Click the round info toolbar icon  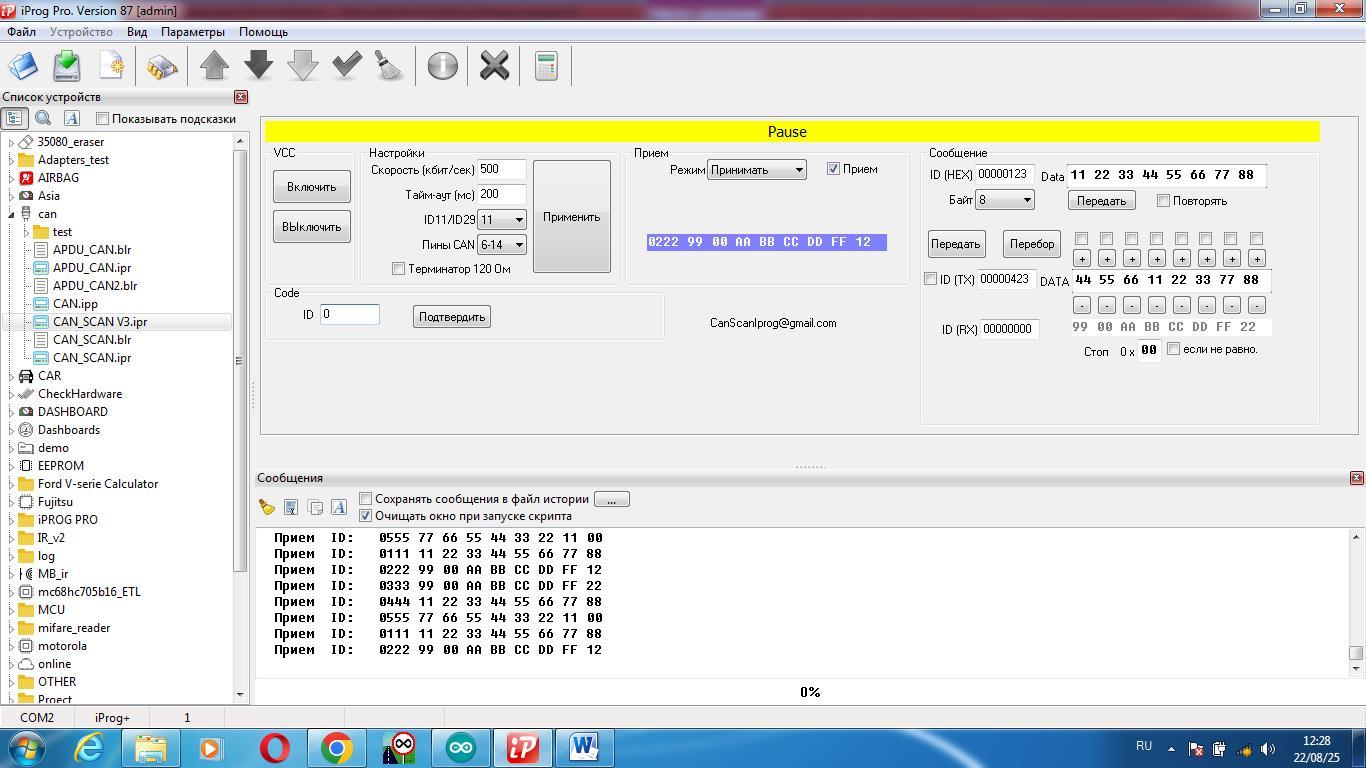442,66
